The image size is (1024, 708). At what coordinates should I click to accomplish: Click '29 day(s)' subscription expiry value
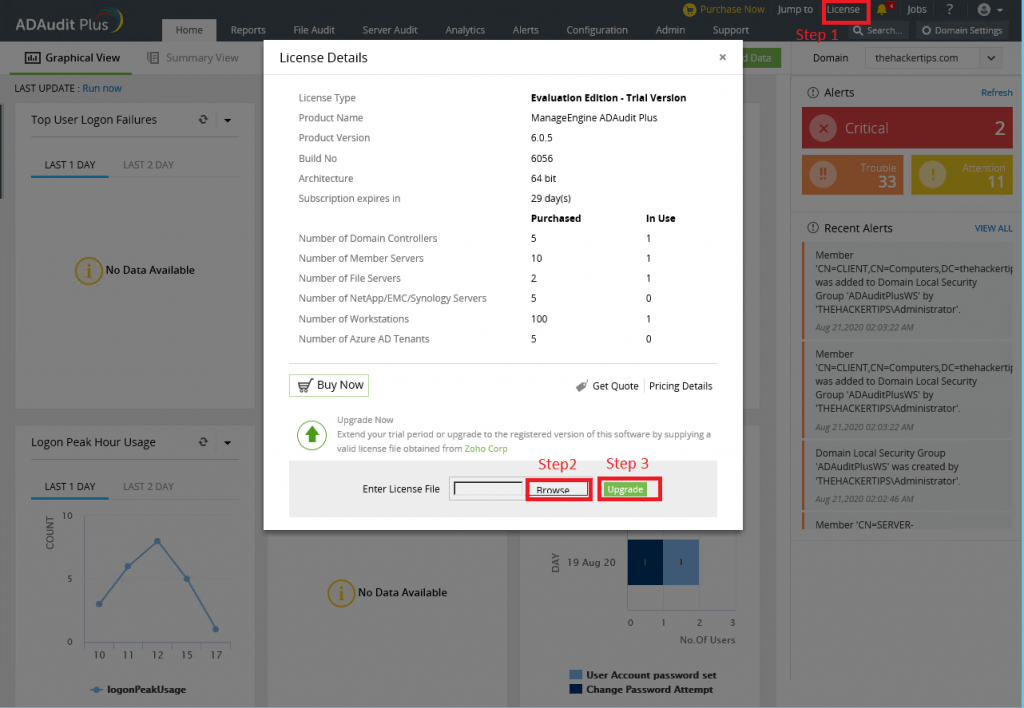pos(551,199)
